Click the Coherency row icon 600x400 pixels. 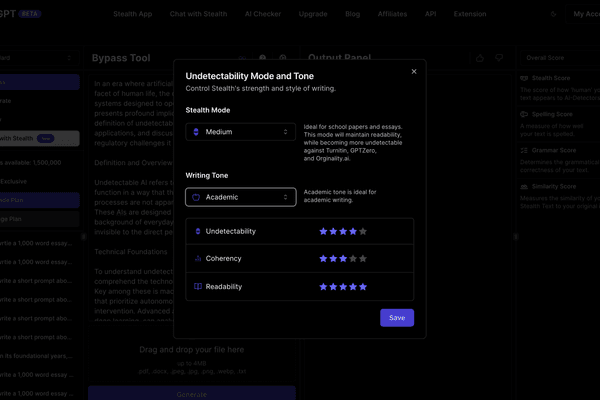197,258
